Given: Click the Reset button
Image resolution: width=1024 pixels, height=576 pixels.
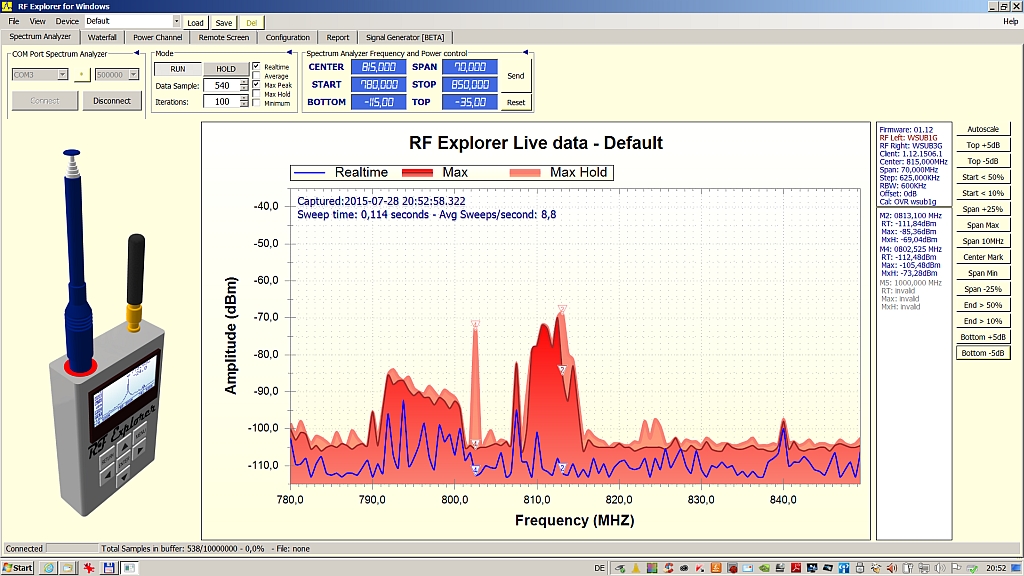Looking at the screenshot, I should [516, 103].
